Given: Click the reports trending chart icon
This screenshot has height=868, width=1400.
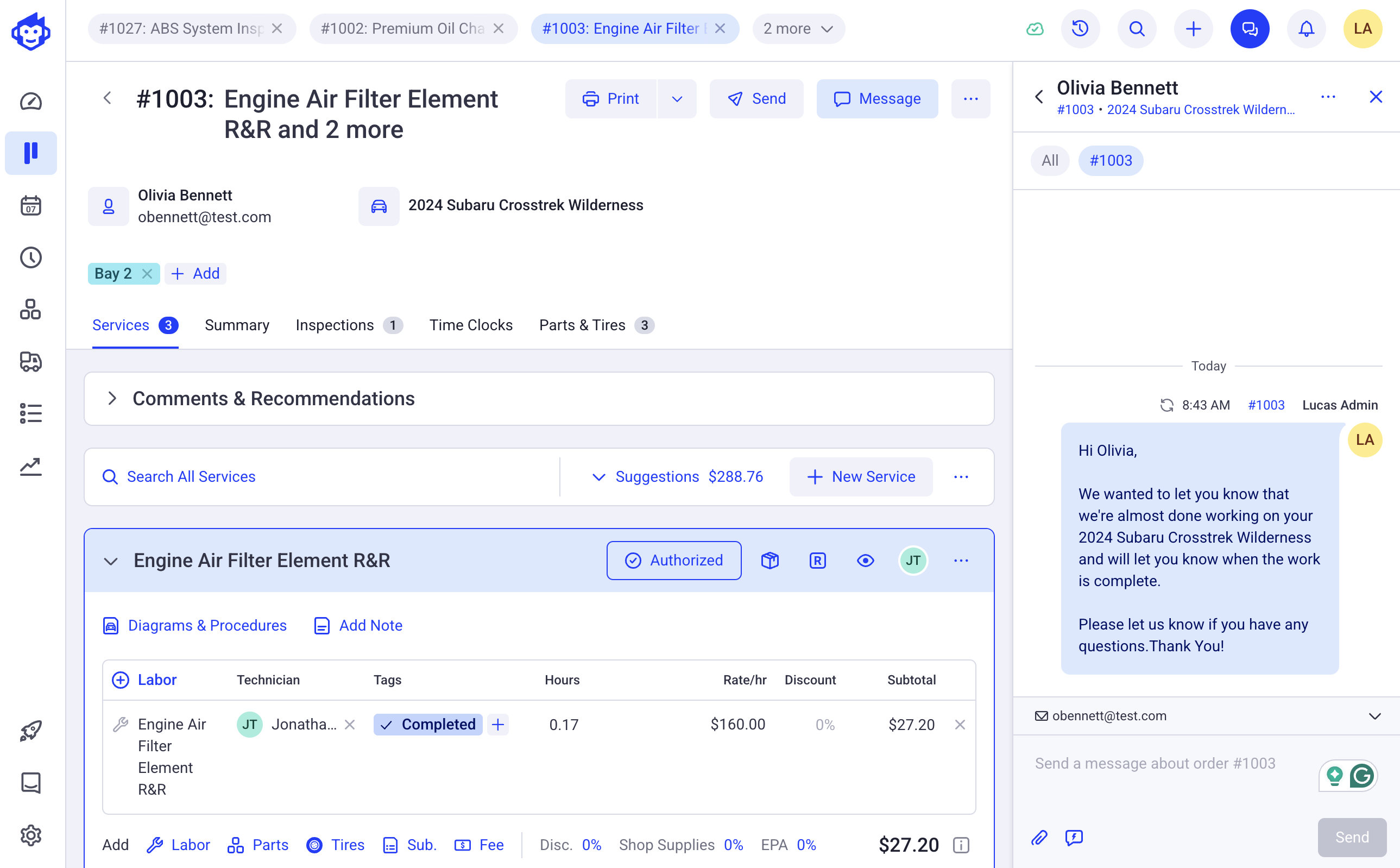Looking at the screenshot, I should pyautogui.click(x=31, y=466).
